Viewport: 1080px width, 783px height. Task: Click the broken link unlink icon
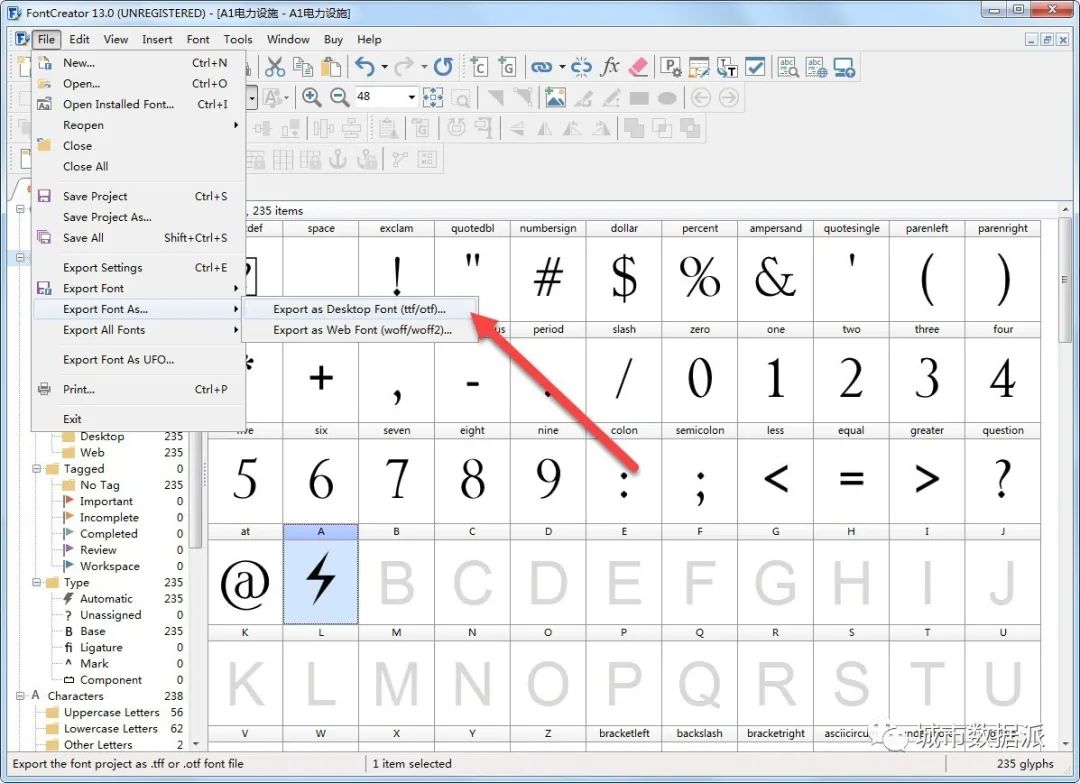[x=581, y=67]
